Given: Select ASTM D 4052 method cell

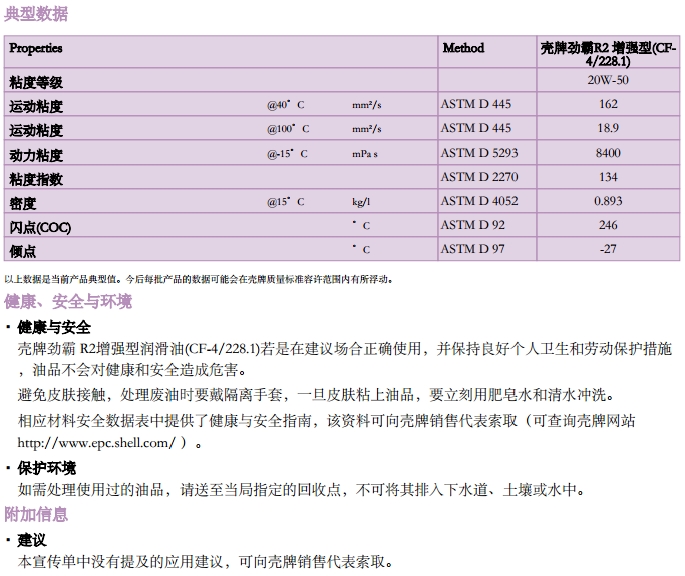Looking at the screenshot, I should point(479,201).
